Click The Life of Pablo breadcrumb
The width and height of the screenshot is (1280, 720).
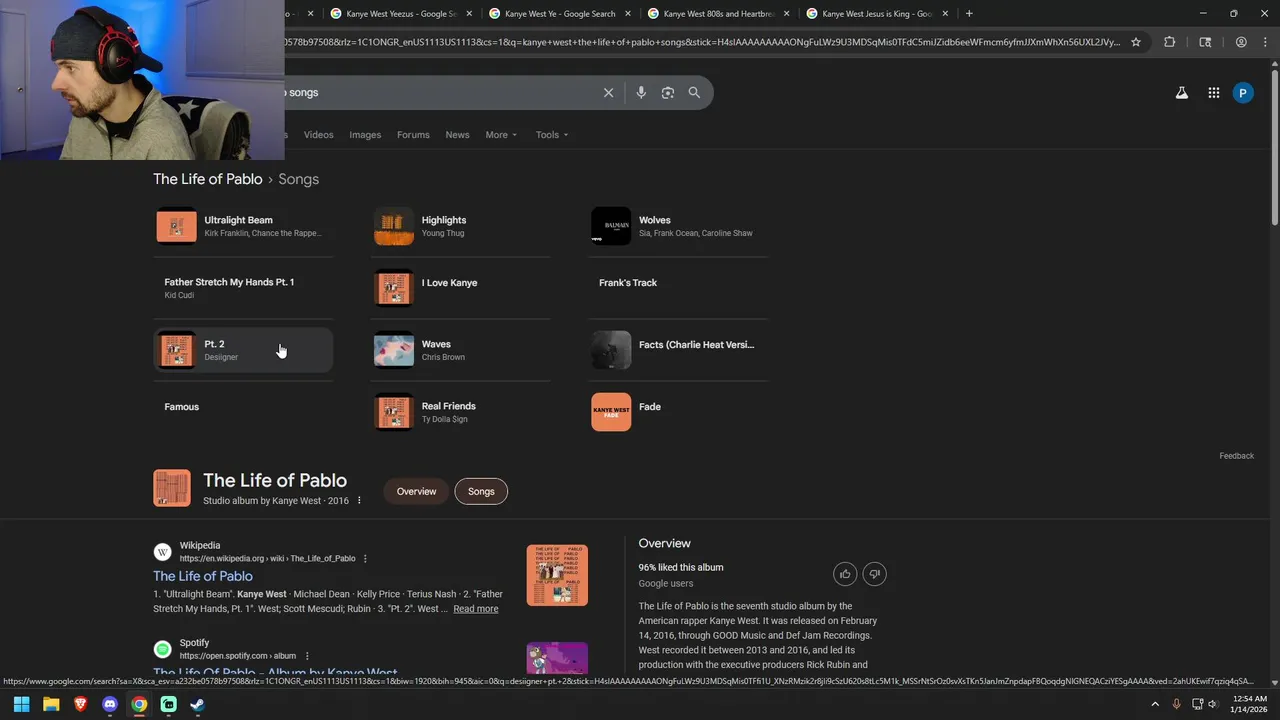click(x=207, y=179)
